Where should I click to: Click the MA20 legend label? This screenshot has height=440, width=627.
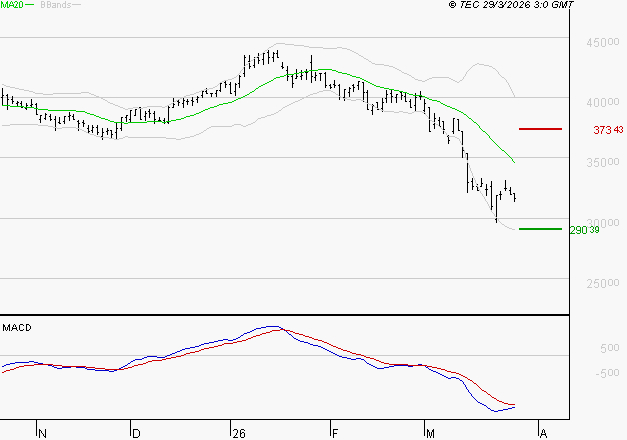[12, 5]
